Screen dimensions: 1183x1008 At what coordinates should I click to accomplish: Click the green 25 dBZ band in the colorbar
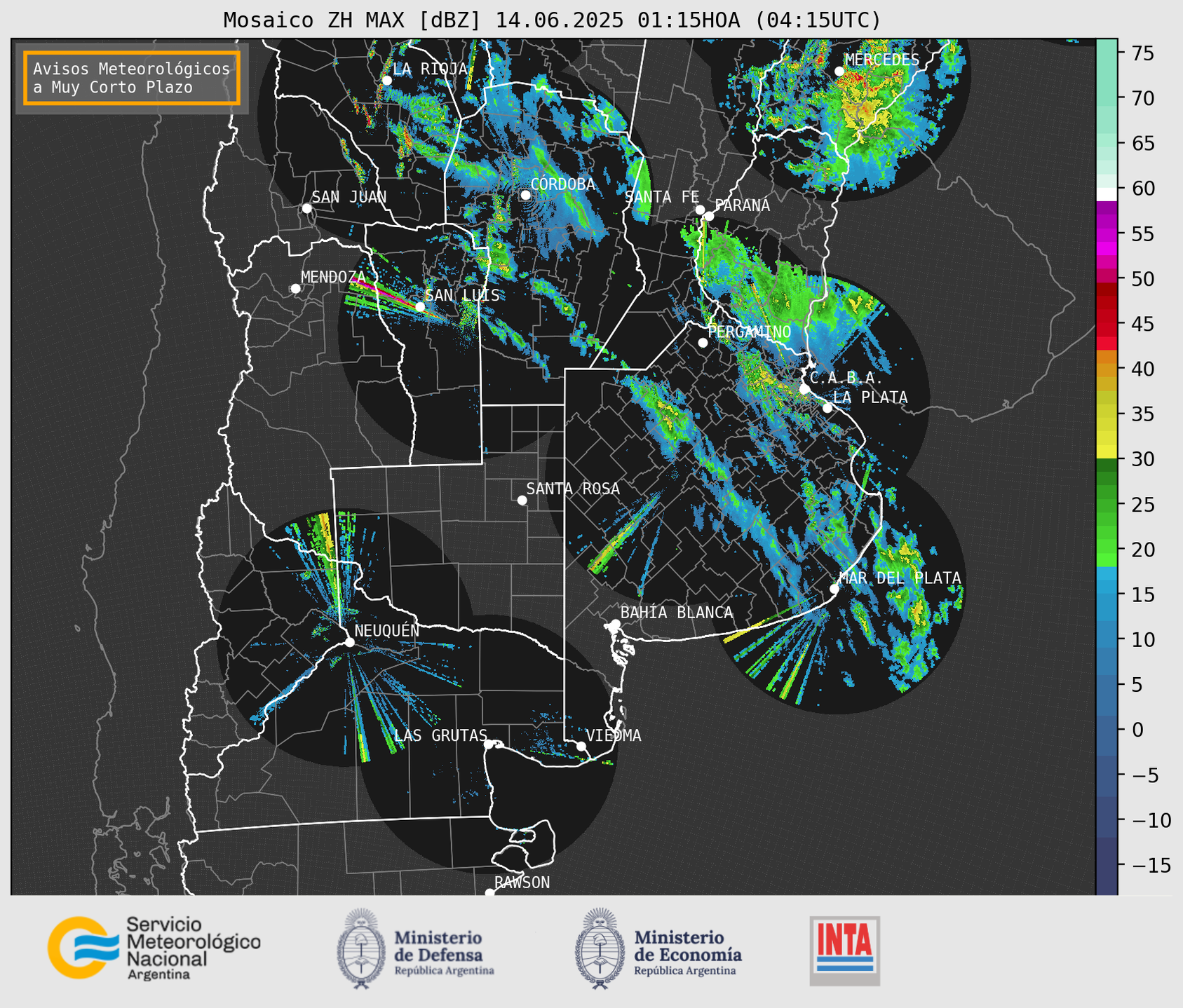click(1107, 505)
